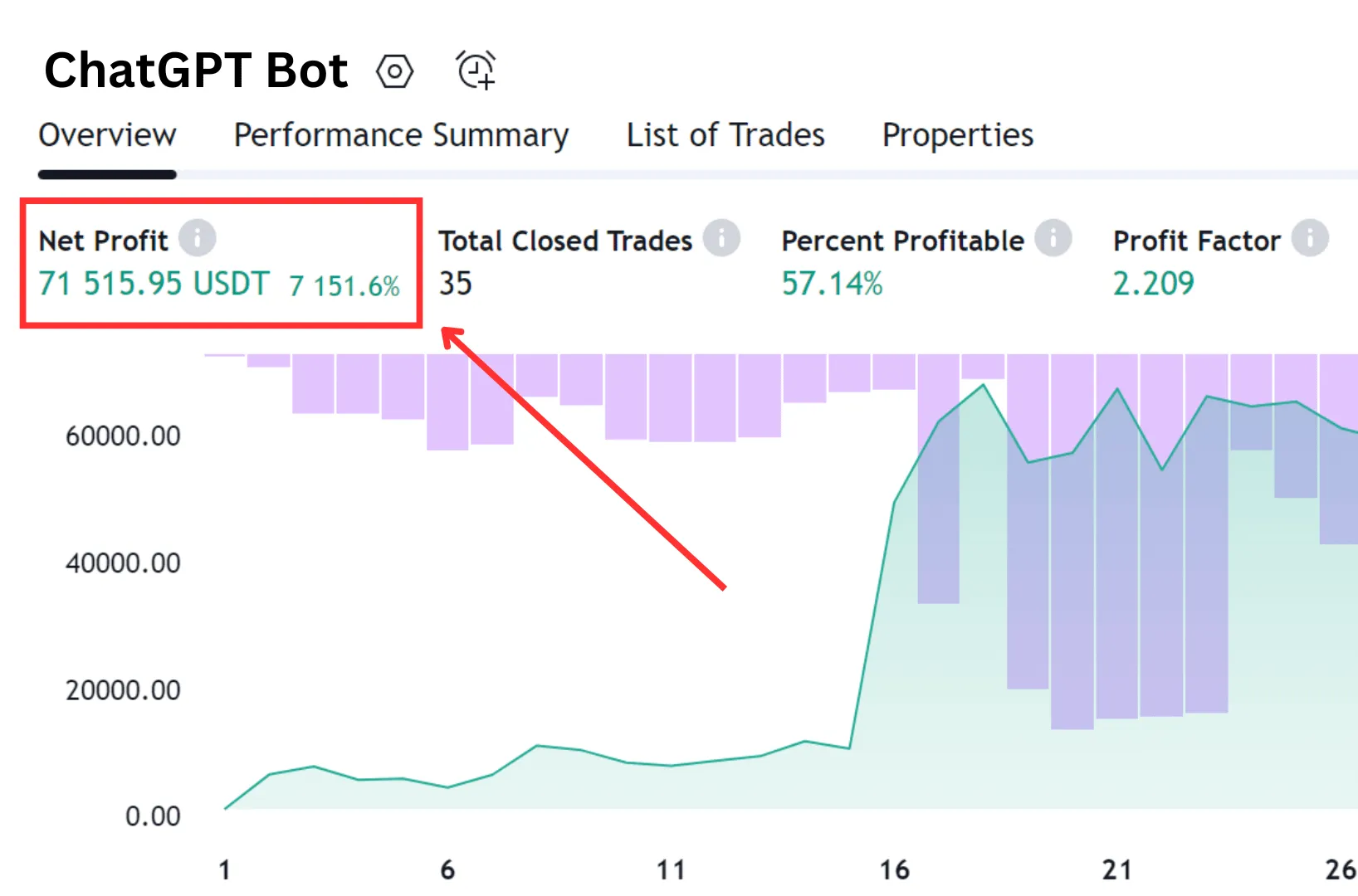This screenshot has width=1358, height=896.
Task: Click the 71 515.95 USDT net profit value
Action: click(154, 283)
